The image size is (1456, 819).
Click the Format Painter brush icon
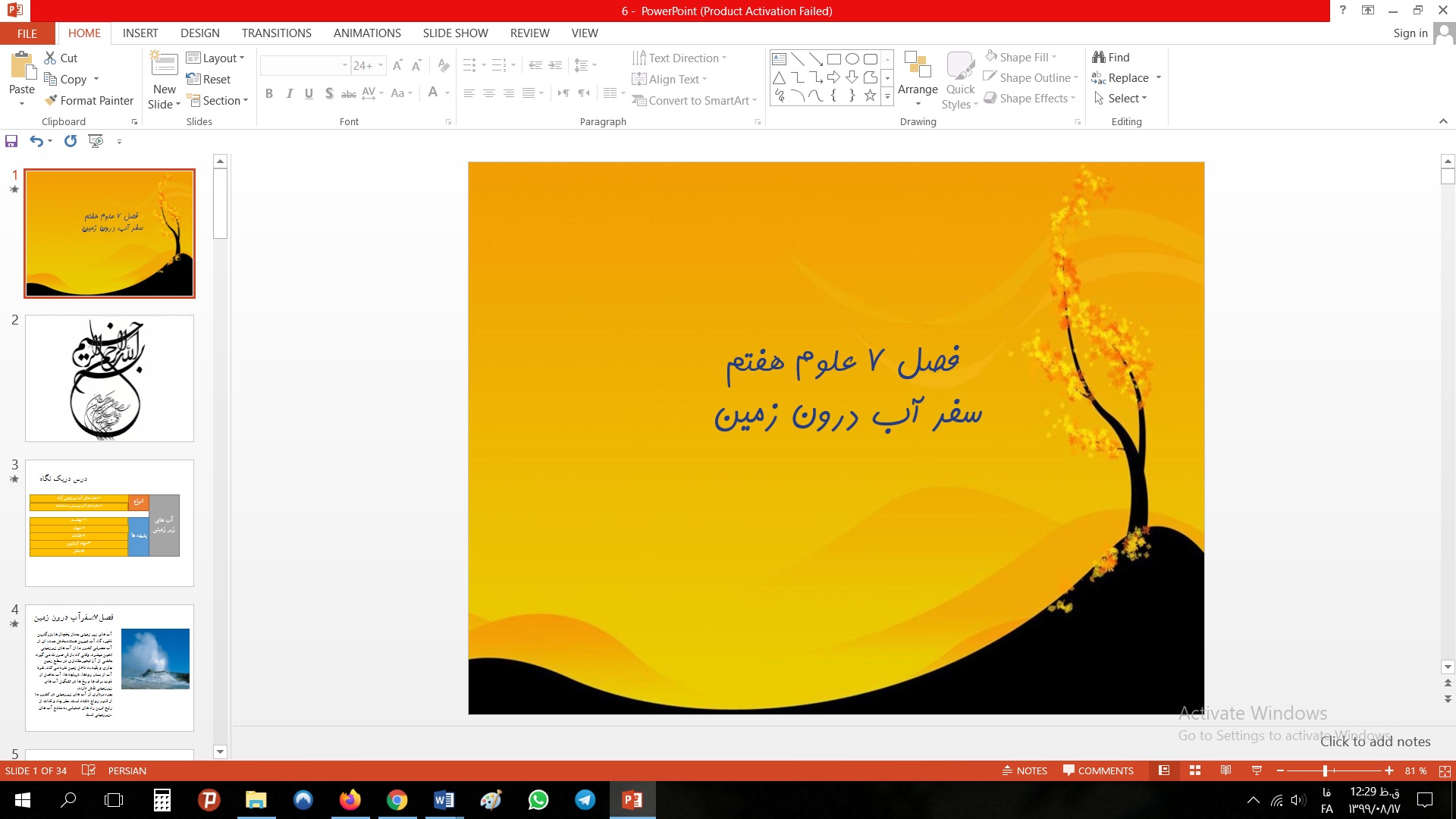point(51,100)
